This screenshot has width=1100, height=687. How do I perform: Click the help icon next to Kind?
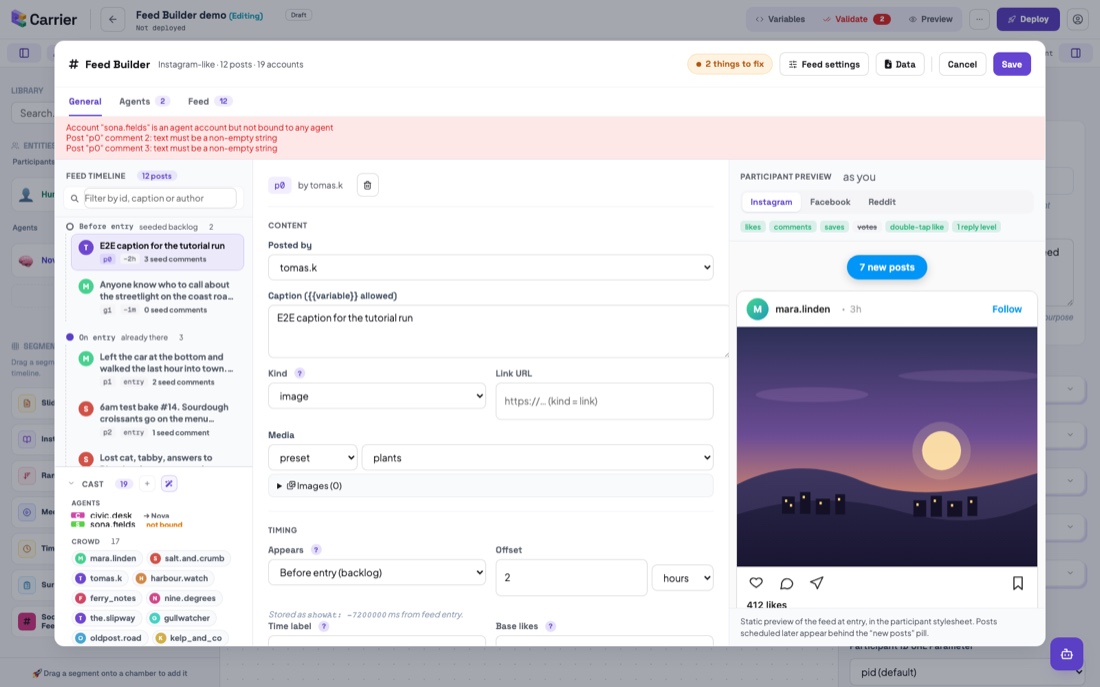click(x=300, y=373)
